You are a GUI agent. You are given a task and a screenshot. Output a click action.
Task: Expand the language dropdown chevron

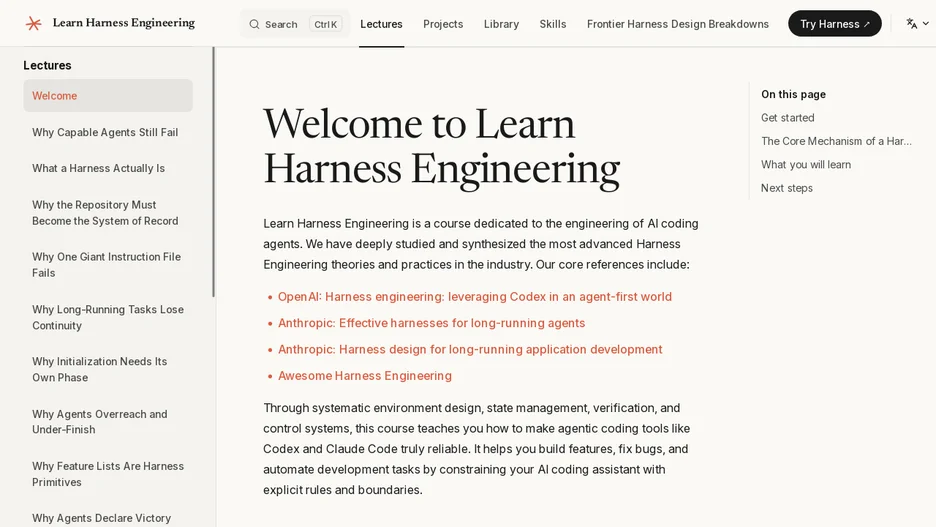(926, 23)
